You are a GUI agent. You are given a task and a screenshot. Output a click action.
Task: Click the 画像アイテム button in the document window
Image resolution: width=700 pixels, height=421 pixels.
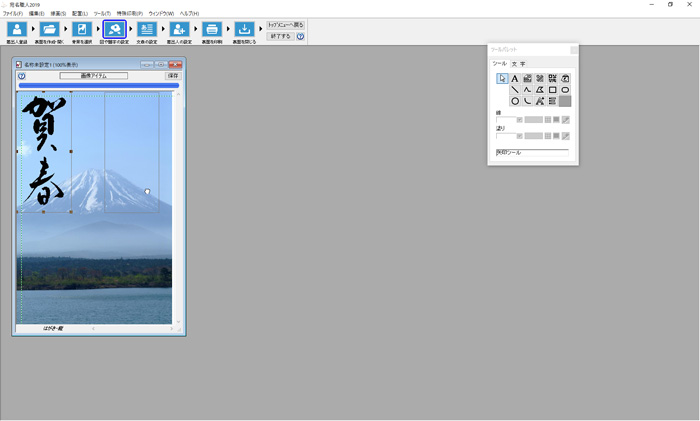(94, 76)
